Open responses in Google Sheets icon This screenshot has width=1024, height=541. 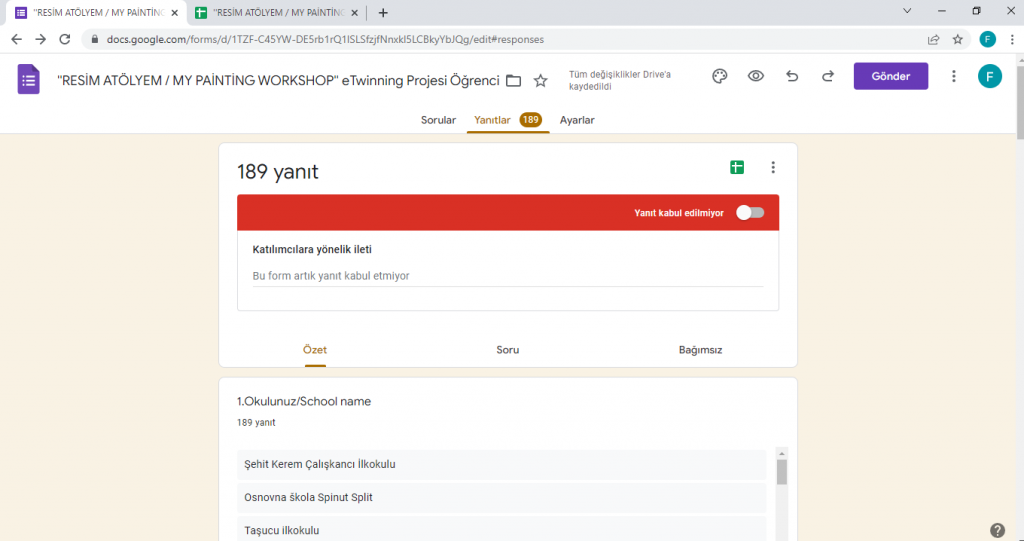tap(737, 168)
